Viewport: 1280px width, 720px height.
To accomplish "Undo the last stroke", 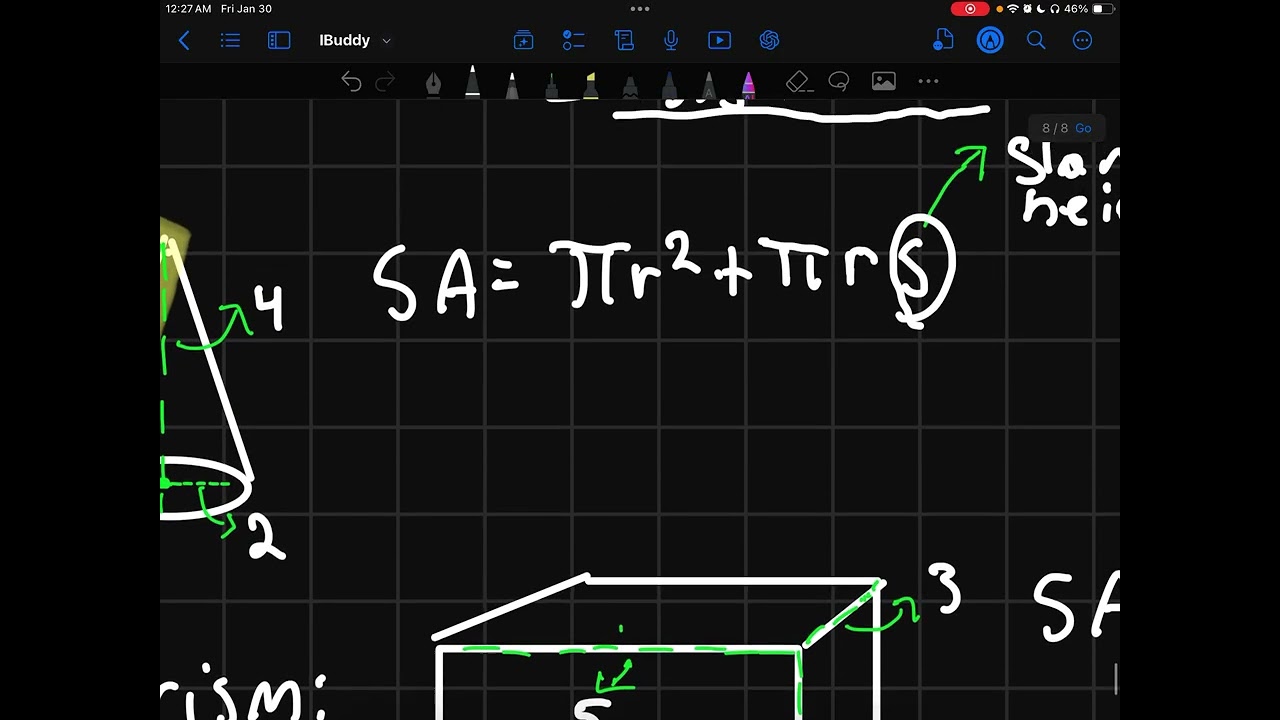I will 351,82.
